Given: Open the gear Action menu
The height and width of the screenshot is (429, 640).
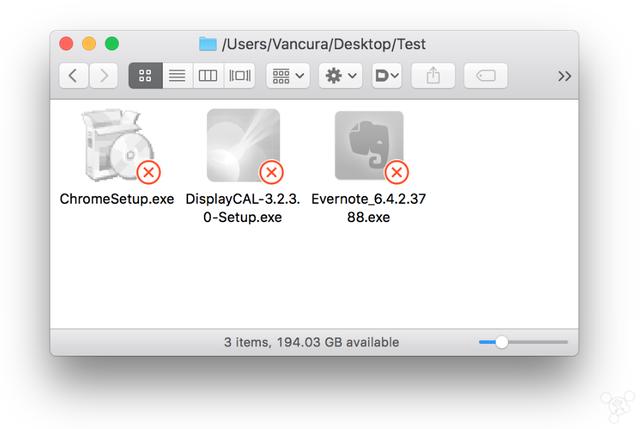Looking at the screenshot, I should (341, 76).
